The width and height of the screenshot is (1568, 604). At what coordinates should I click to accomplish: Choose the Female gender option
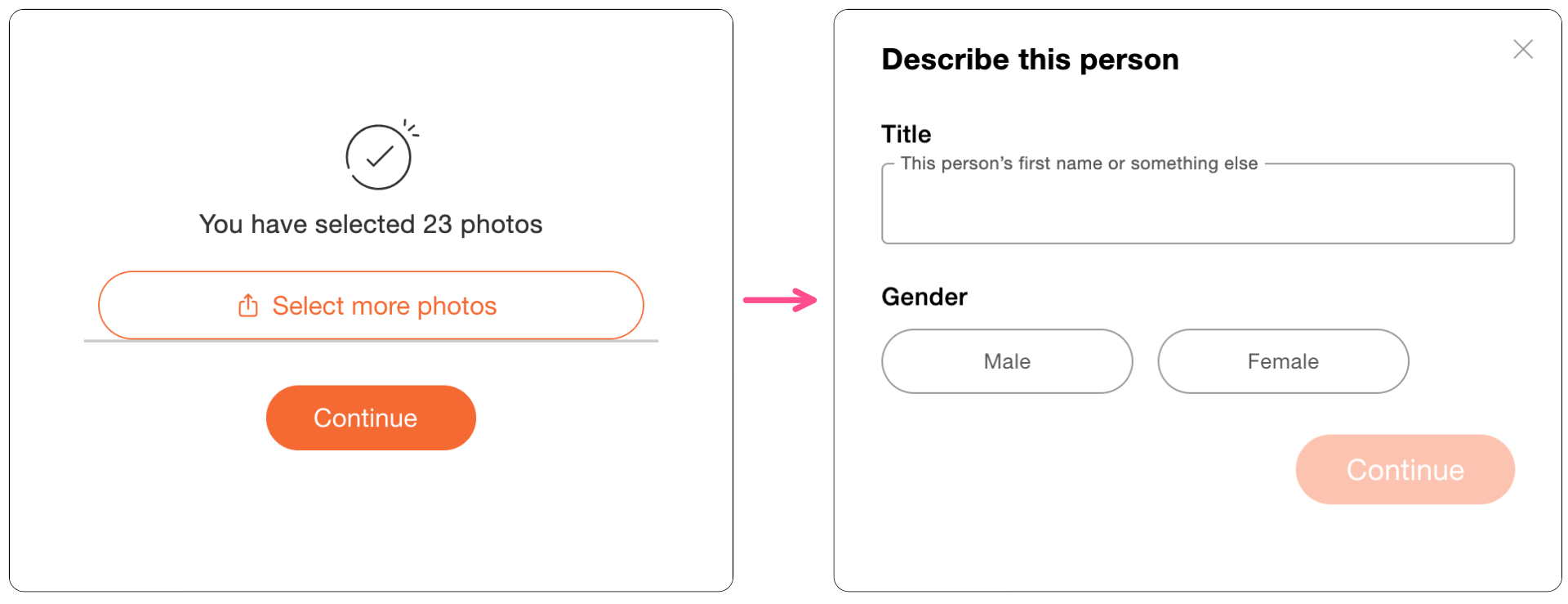(x=1282, y=361)
